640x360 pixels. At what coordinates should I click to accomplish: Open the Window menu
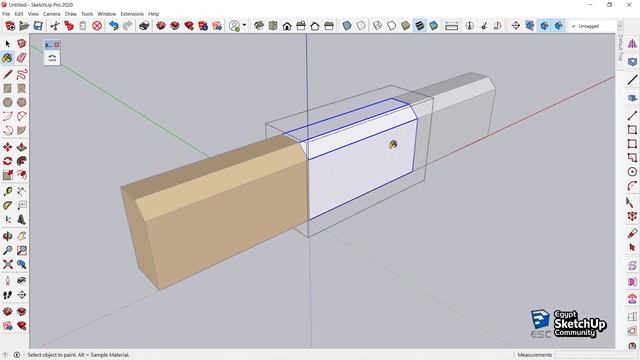[107, 14]
